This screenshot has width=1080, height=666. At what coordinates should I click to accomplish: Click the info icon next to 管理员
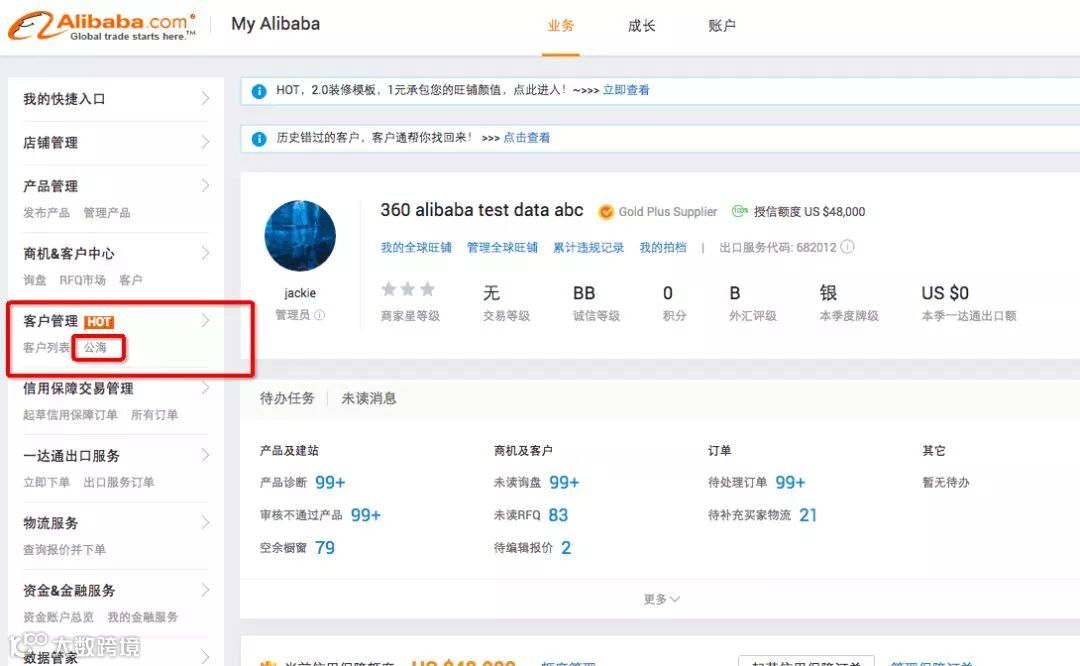tap(320, 315)
